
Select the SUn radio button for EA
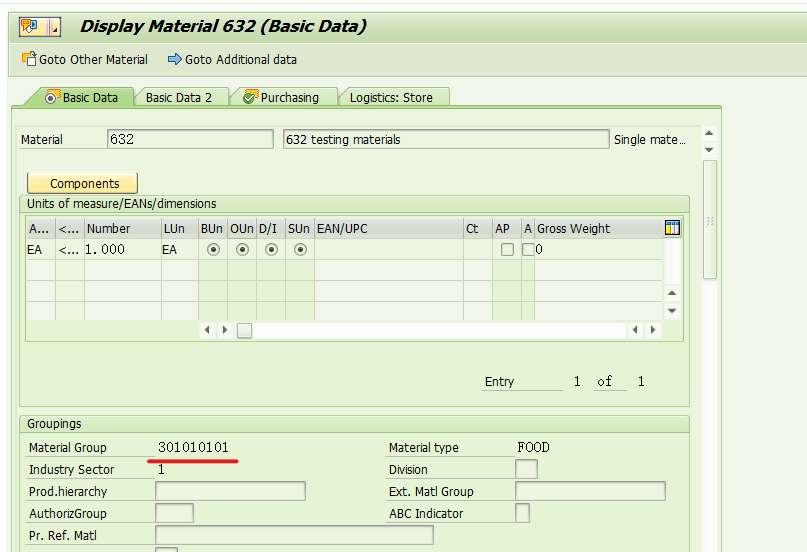(x=301, y=250)
